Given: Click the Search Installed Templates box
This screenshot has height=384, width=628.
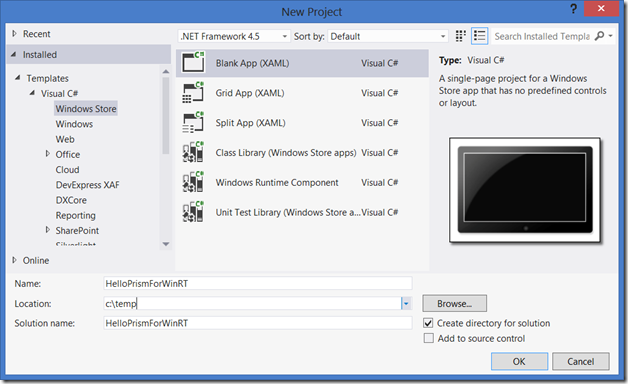Looking at the screenshot, I should click(x=542, y=36).
